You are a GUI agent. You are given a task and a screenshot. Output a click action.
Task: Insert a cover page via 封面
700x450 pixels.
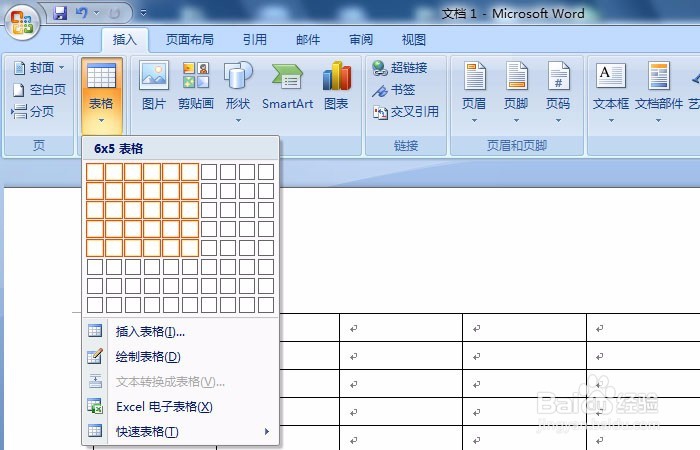click(x=39, y=68)
